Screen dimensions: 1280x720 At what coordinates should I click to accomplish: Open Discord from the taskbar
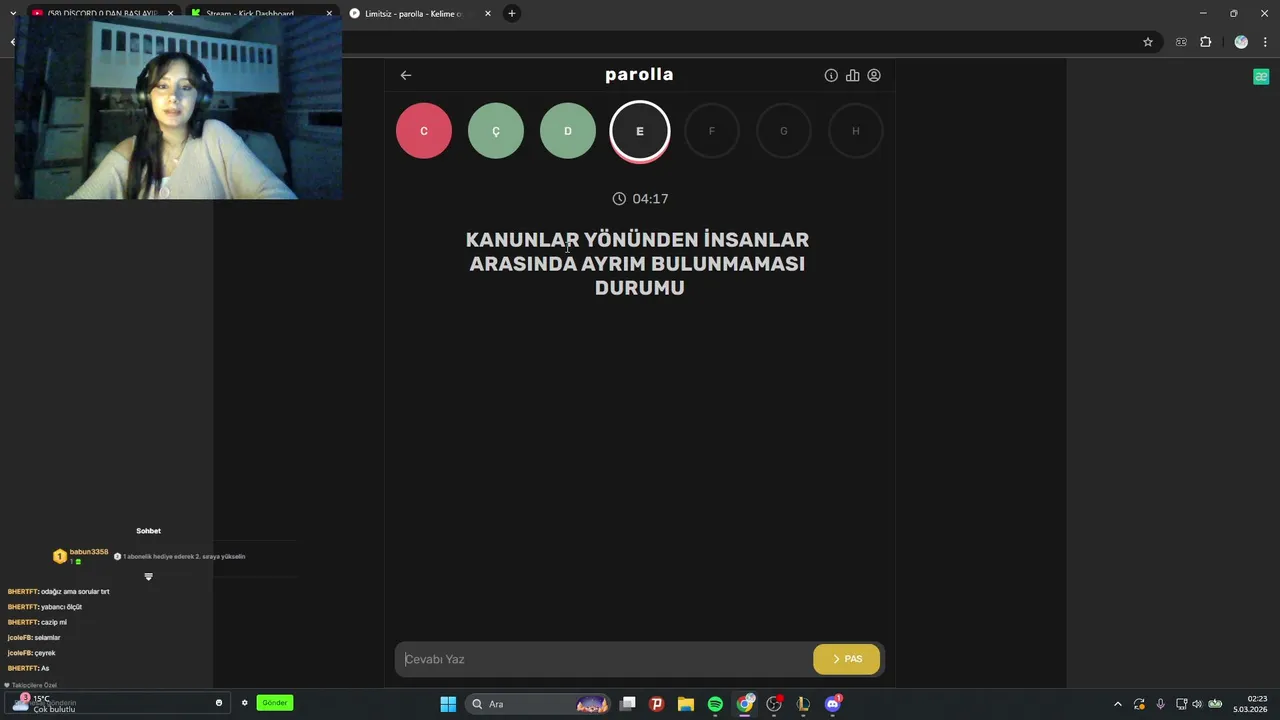[833, 704]
